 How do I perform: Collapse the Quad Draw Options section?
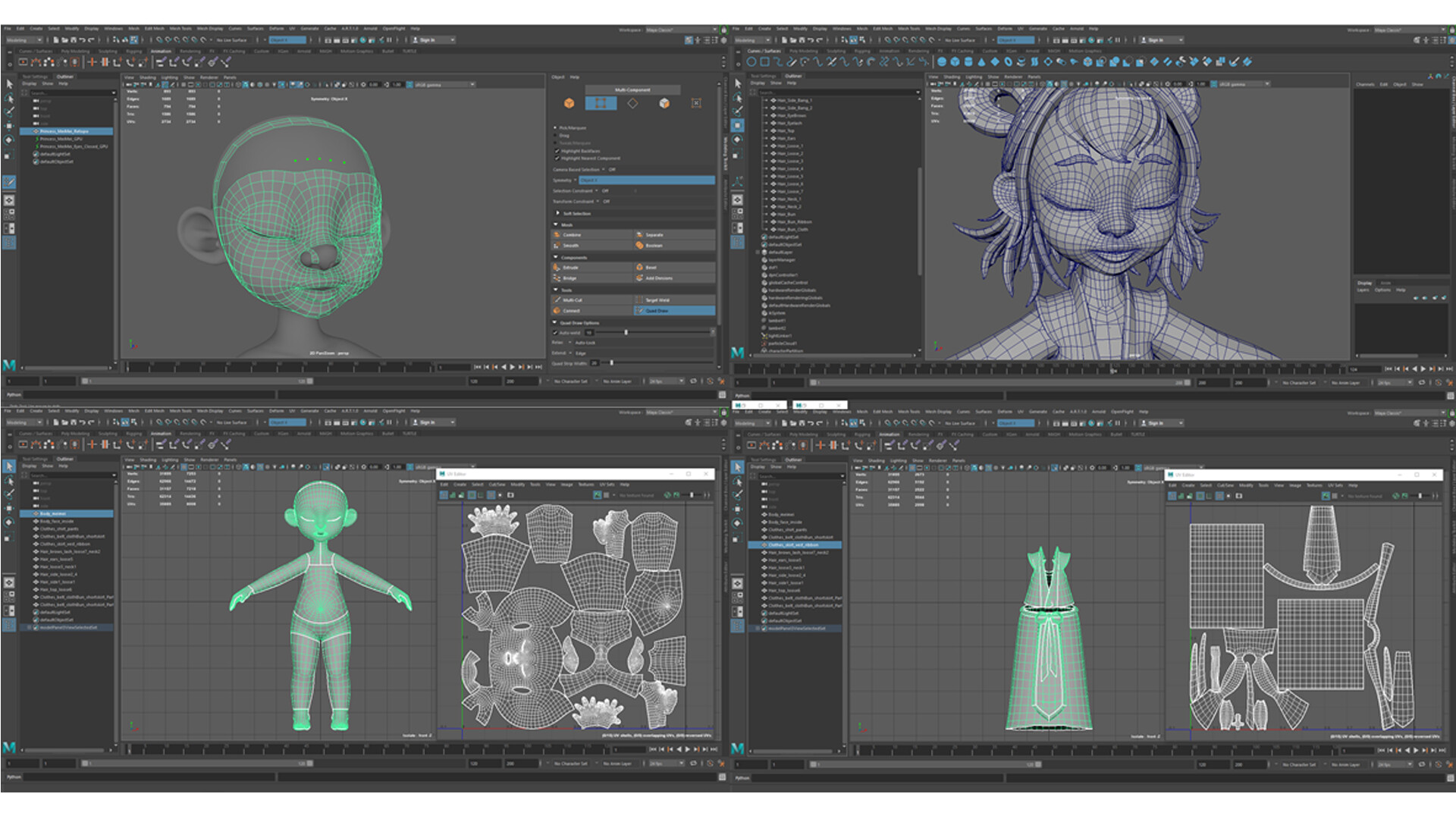pos(556,322)
